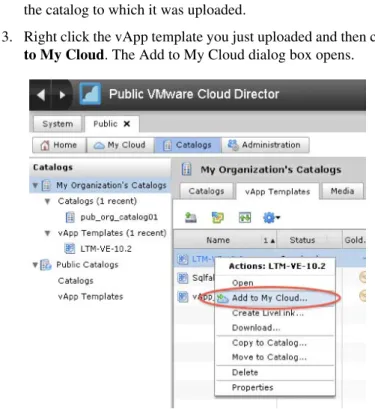Viewport: 375px width, 409px height.
Task: Collapse My Organization's Catalogs tree node
Action: pos(35,185)
